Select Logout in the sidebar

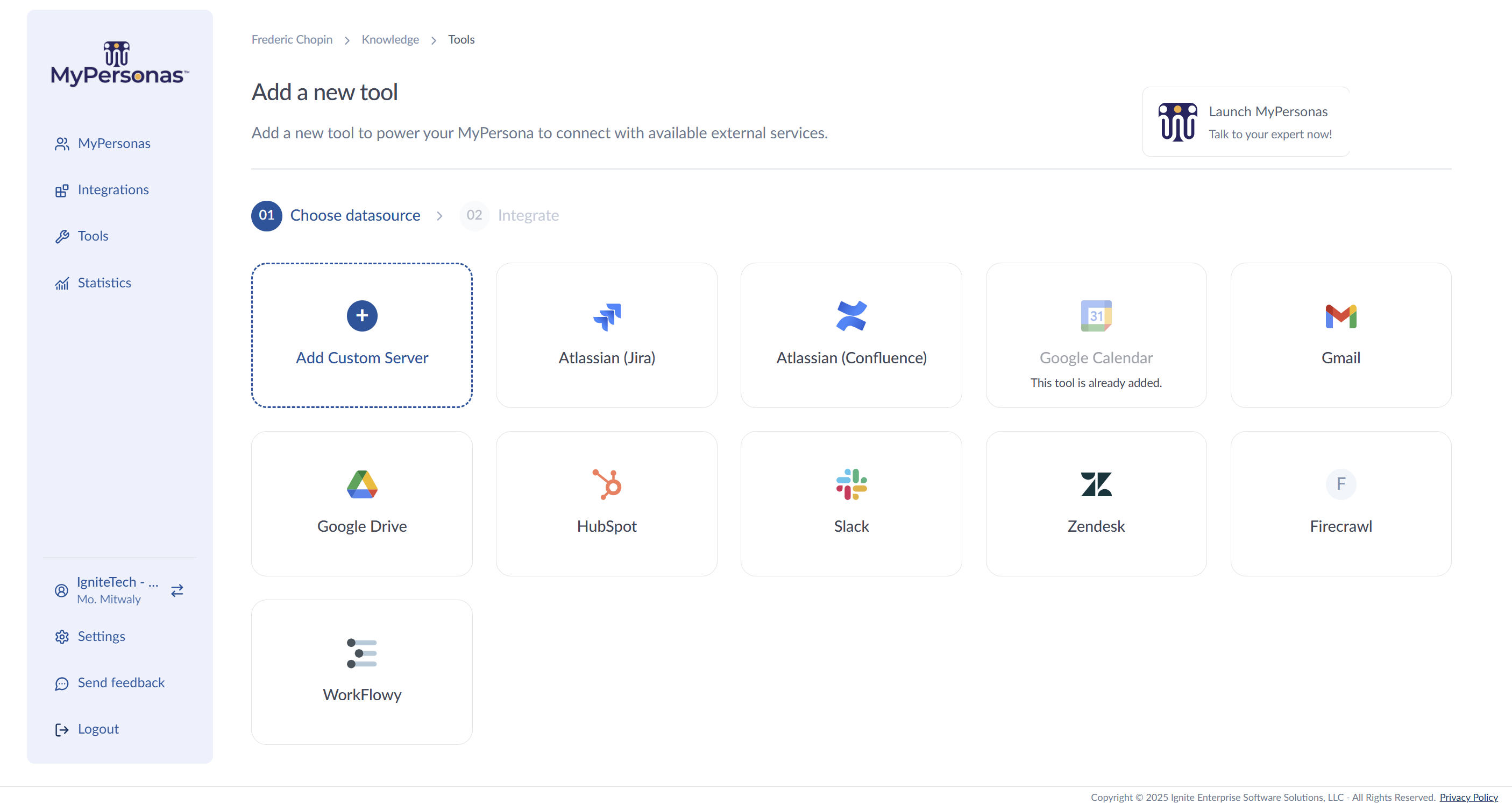tap(98, 730)
